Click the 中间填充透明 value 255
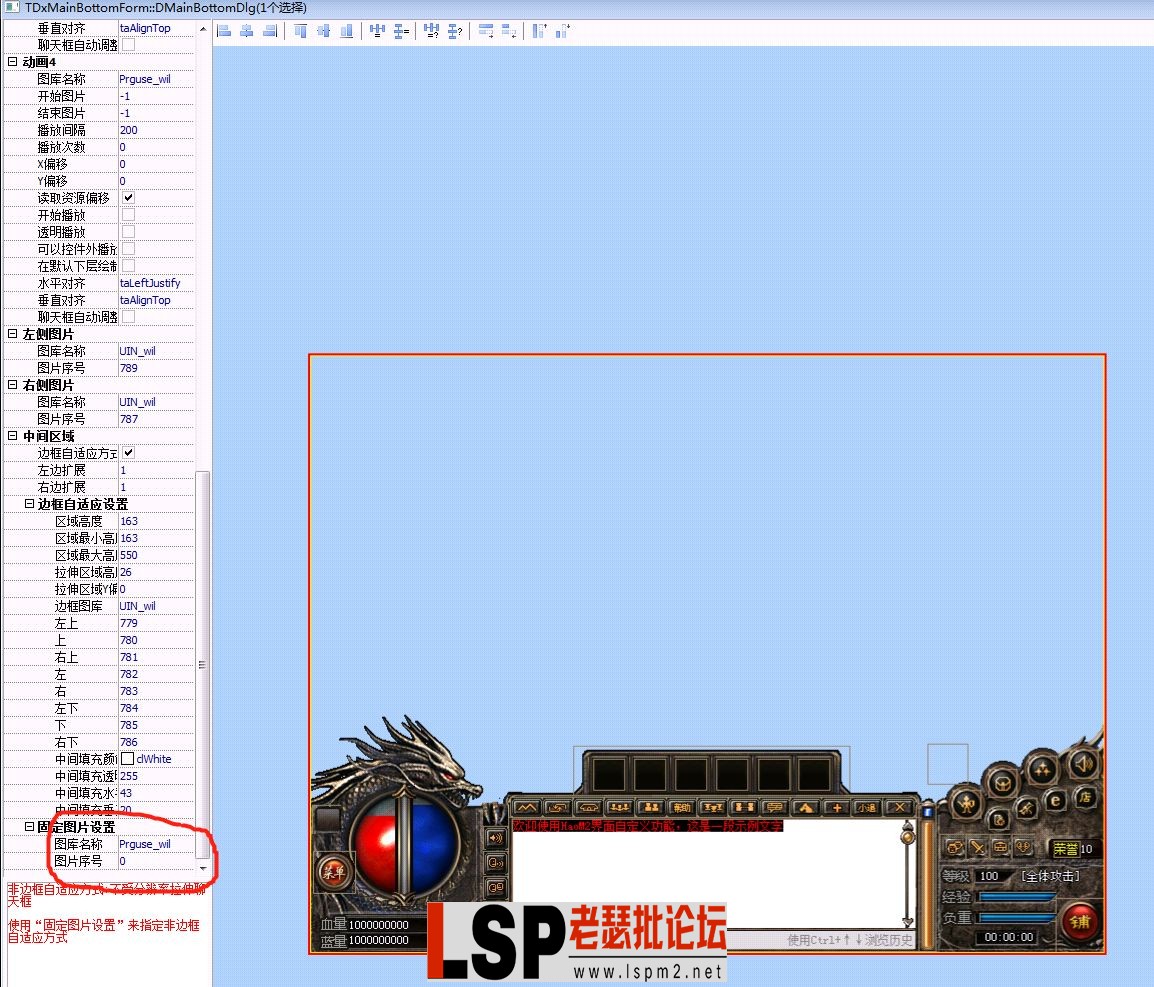 coord(156,776)
